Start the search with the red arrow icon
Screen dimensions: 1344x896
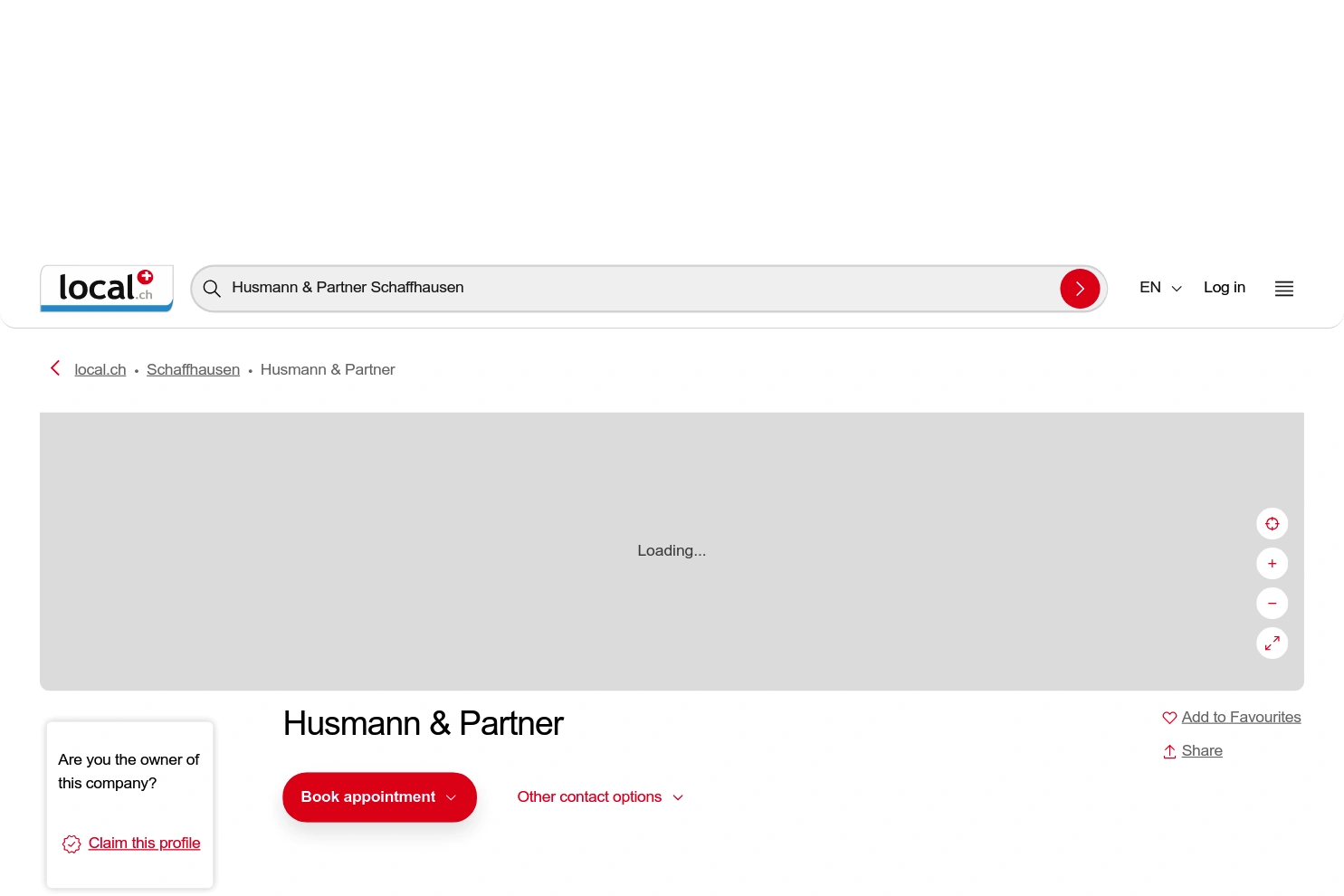point(1079,288)
